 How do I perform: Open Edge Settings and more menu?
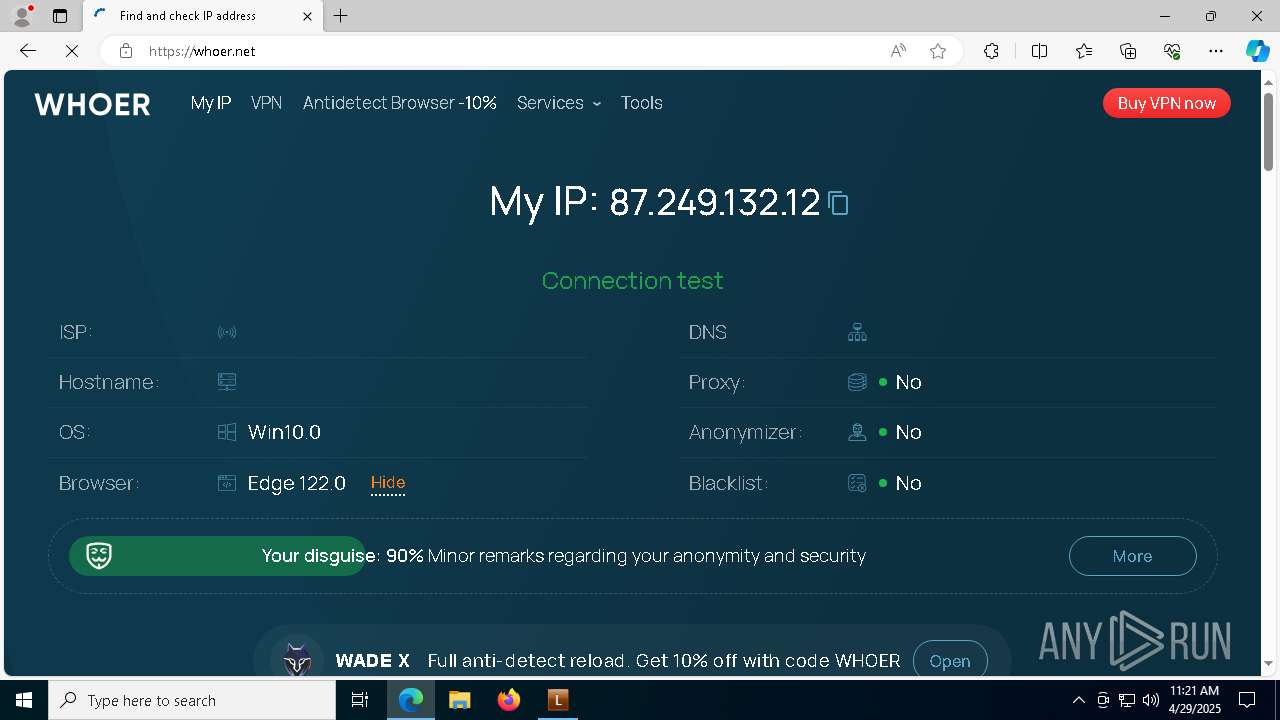(1216, 51)
